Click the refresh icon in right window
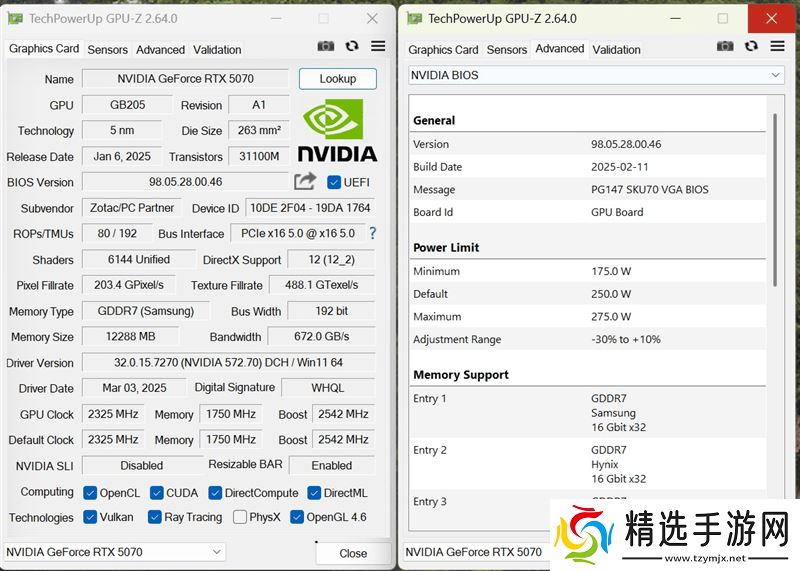The height and width of the screenshot is (571, 800). tap(751, 46)
